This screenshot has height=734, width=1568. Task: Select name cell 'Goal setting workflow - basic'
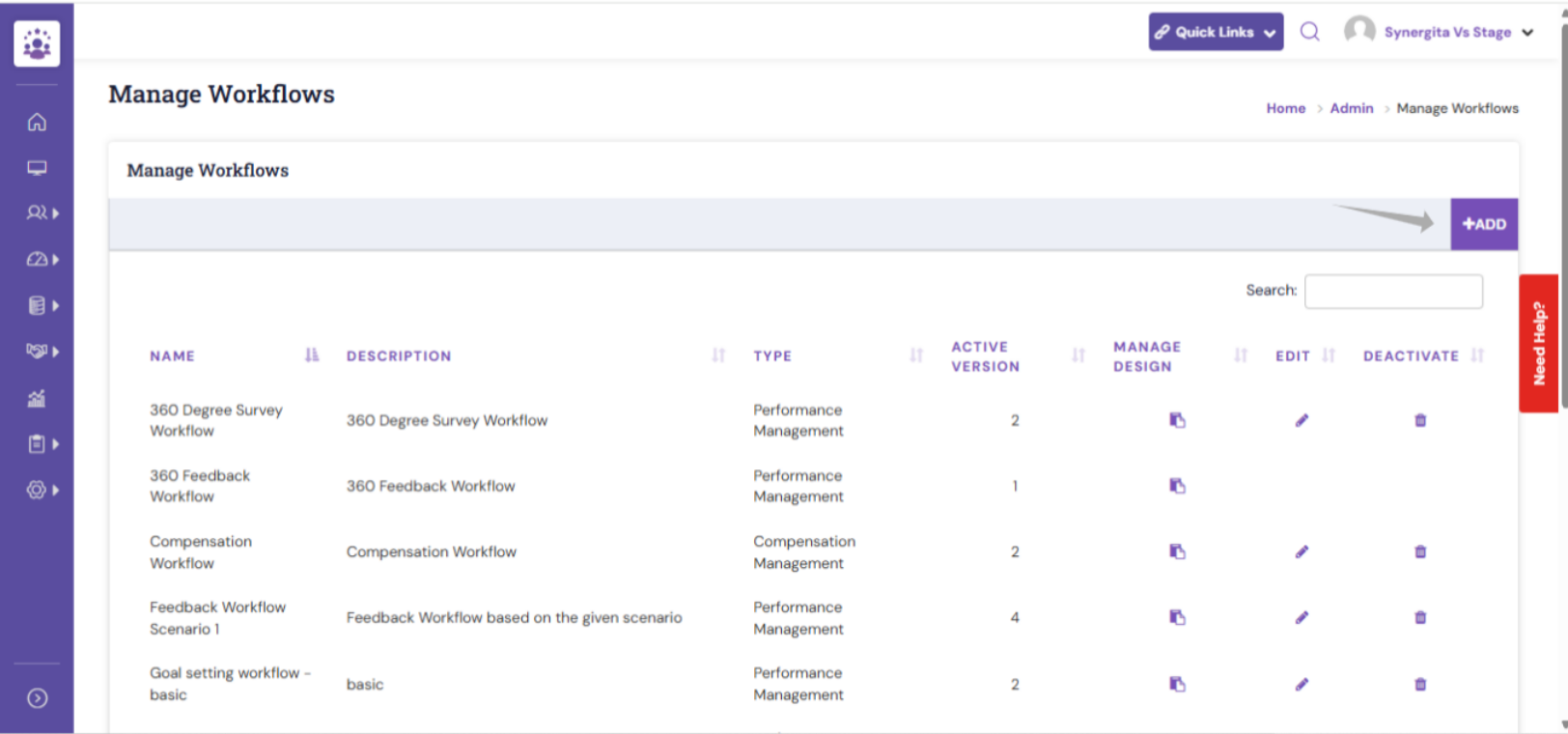coord(230,684)
